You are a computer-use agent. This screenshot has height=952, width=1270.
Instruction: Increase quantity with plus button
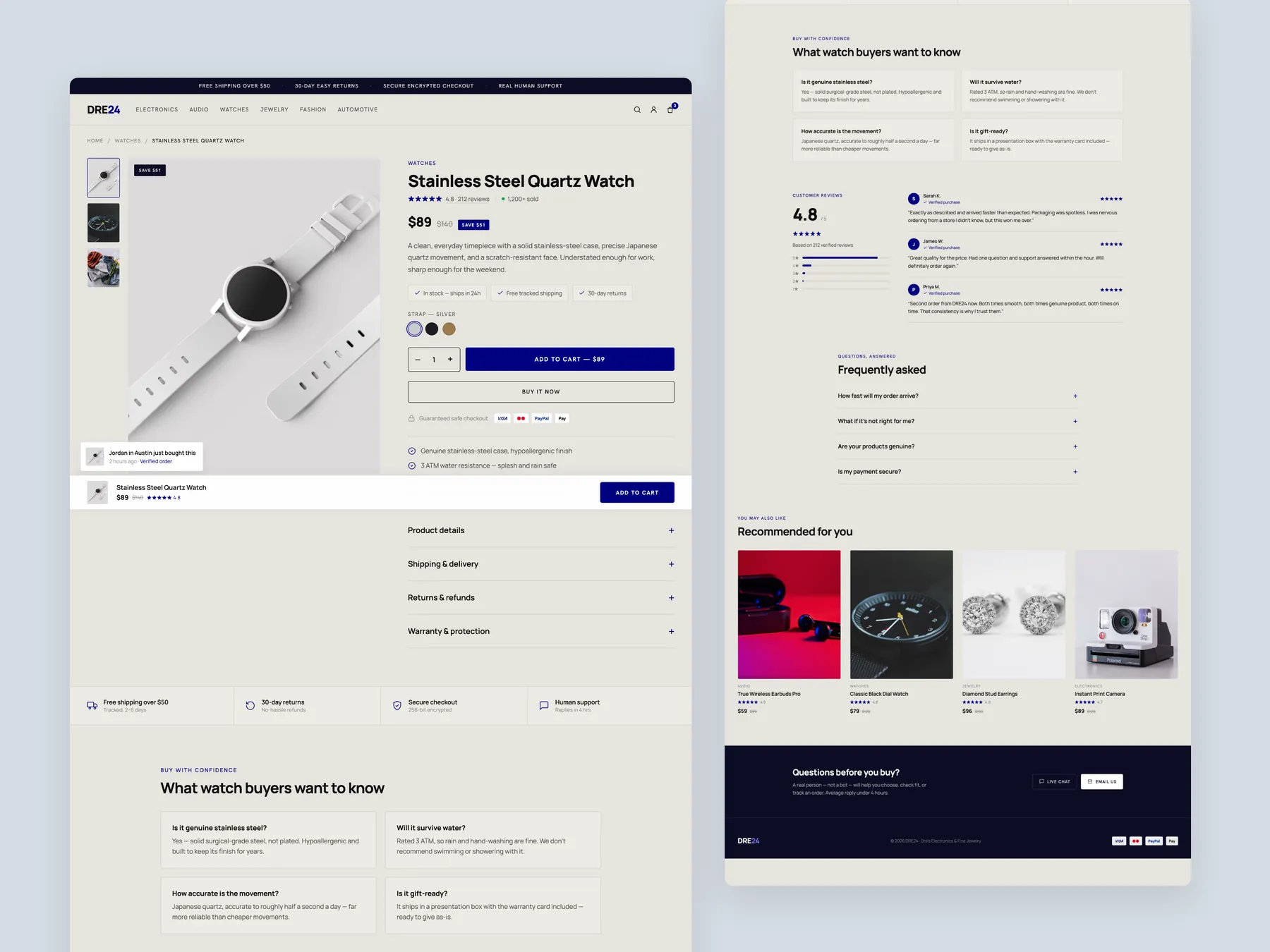pos(450,360)
